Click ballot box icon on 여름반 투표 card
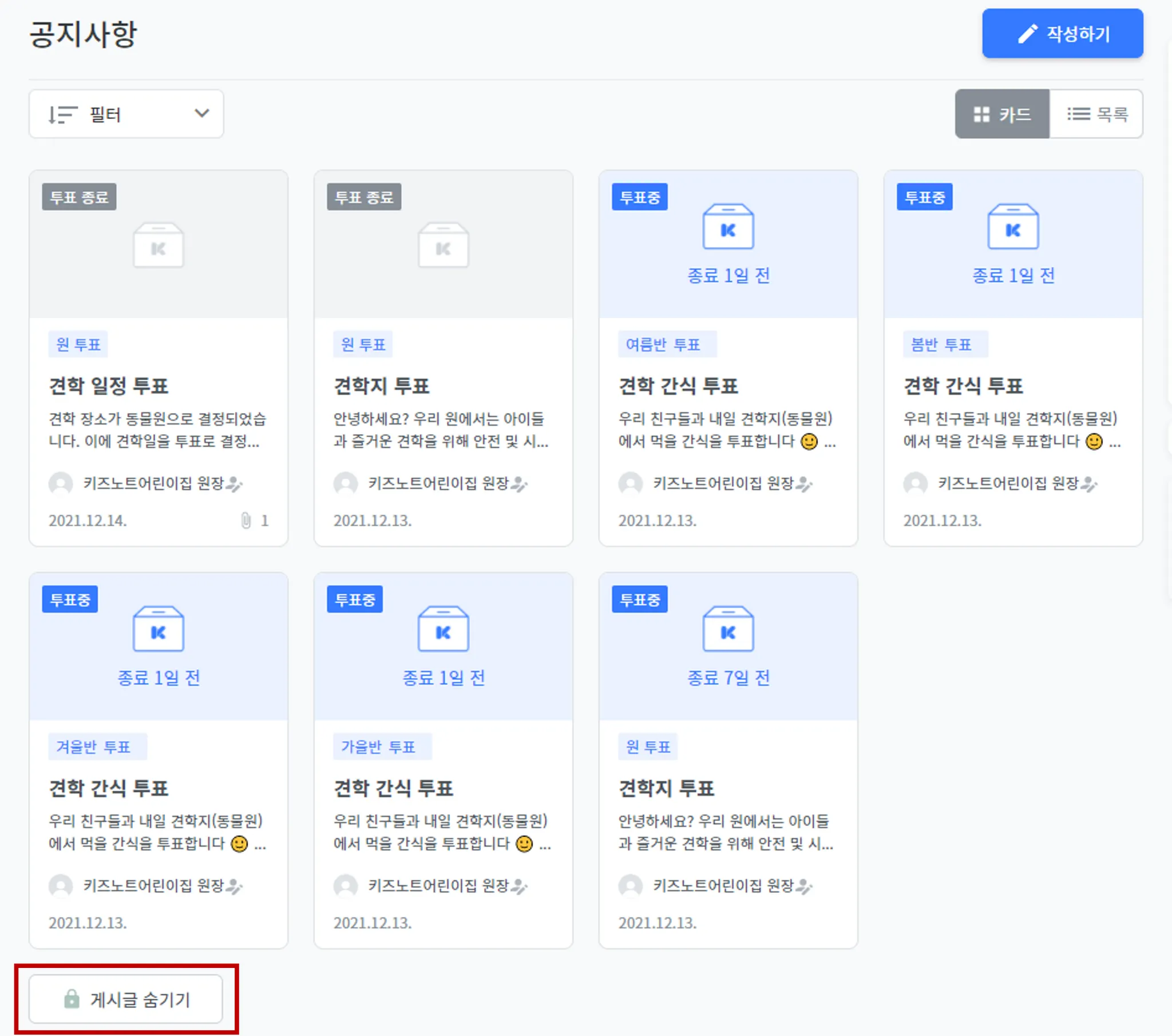Viewport: 1172px width, 1036px height. [x=728, y=227]
